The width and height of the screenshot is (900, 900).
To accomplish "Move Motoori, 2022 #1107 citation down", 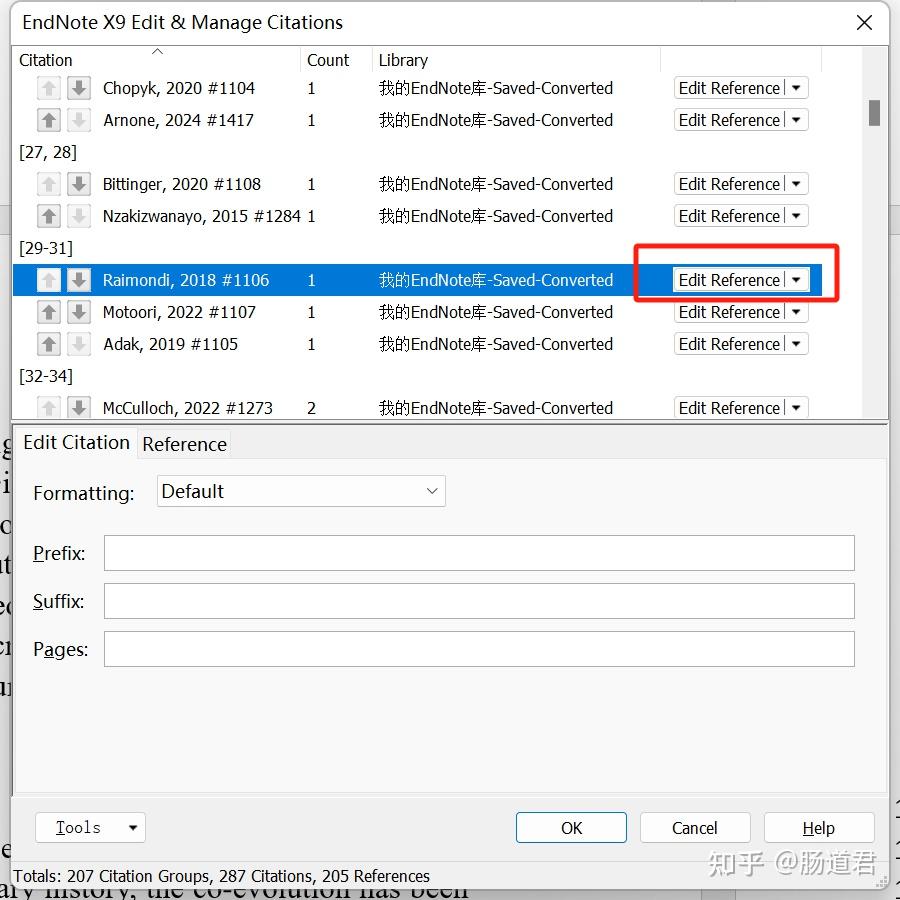I will (79, 312).
